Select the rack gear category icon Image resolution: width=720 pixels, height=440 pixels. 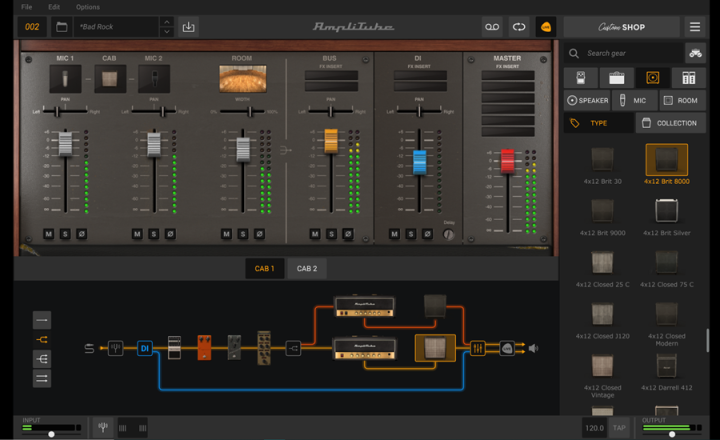[x=688, y=78]
